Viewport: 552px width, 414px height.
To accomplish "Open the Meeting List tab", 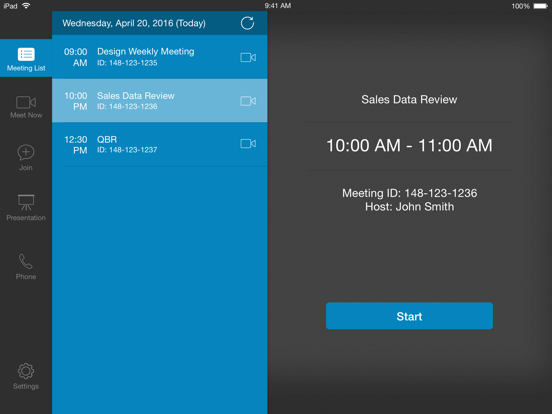I will [x=26, y=58].
